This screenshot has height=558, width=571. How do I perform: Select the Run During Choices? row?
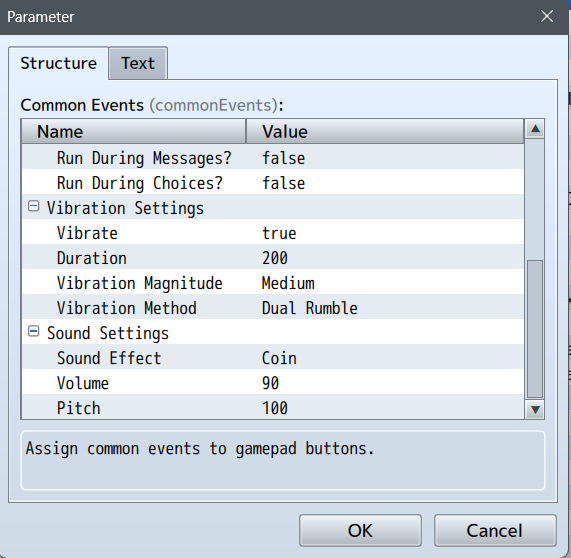point(273,183)
